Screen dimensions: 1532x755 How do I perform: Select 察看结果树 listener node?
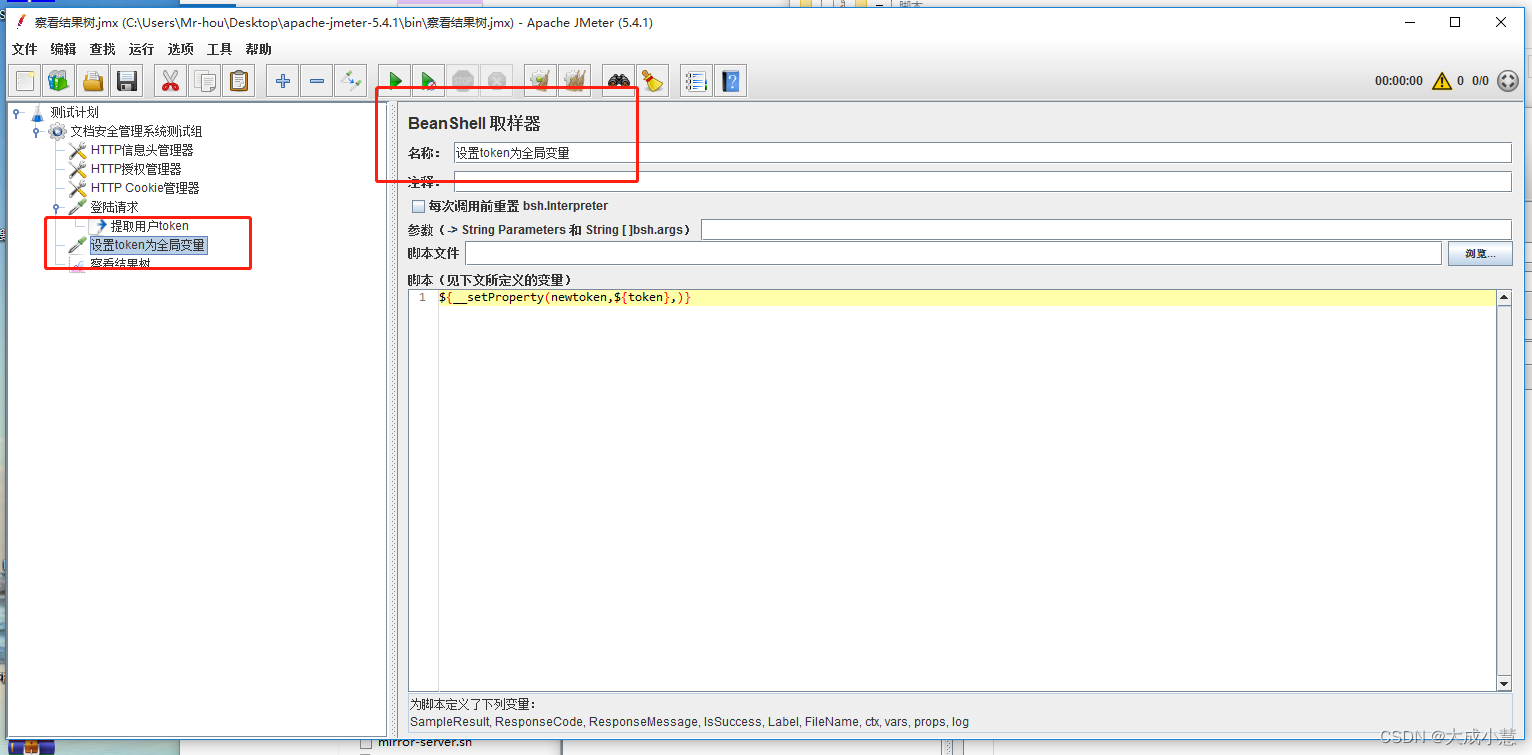tap(120, 264)
